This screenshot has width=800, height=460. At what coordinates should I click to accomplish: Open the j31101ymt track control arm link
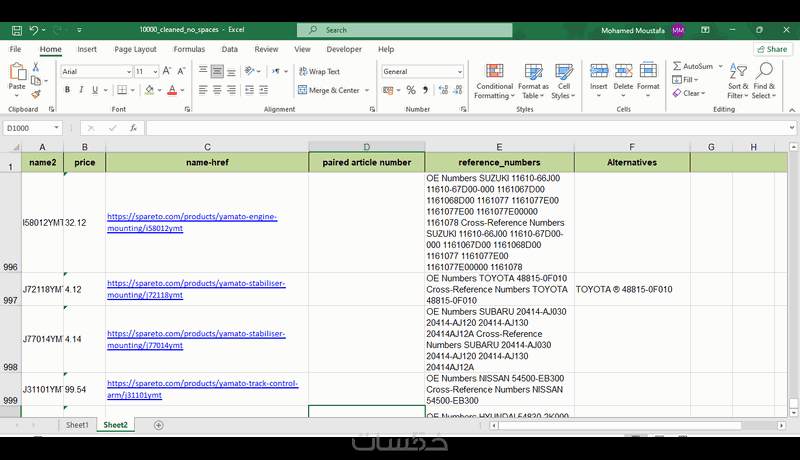[202, 389]
